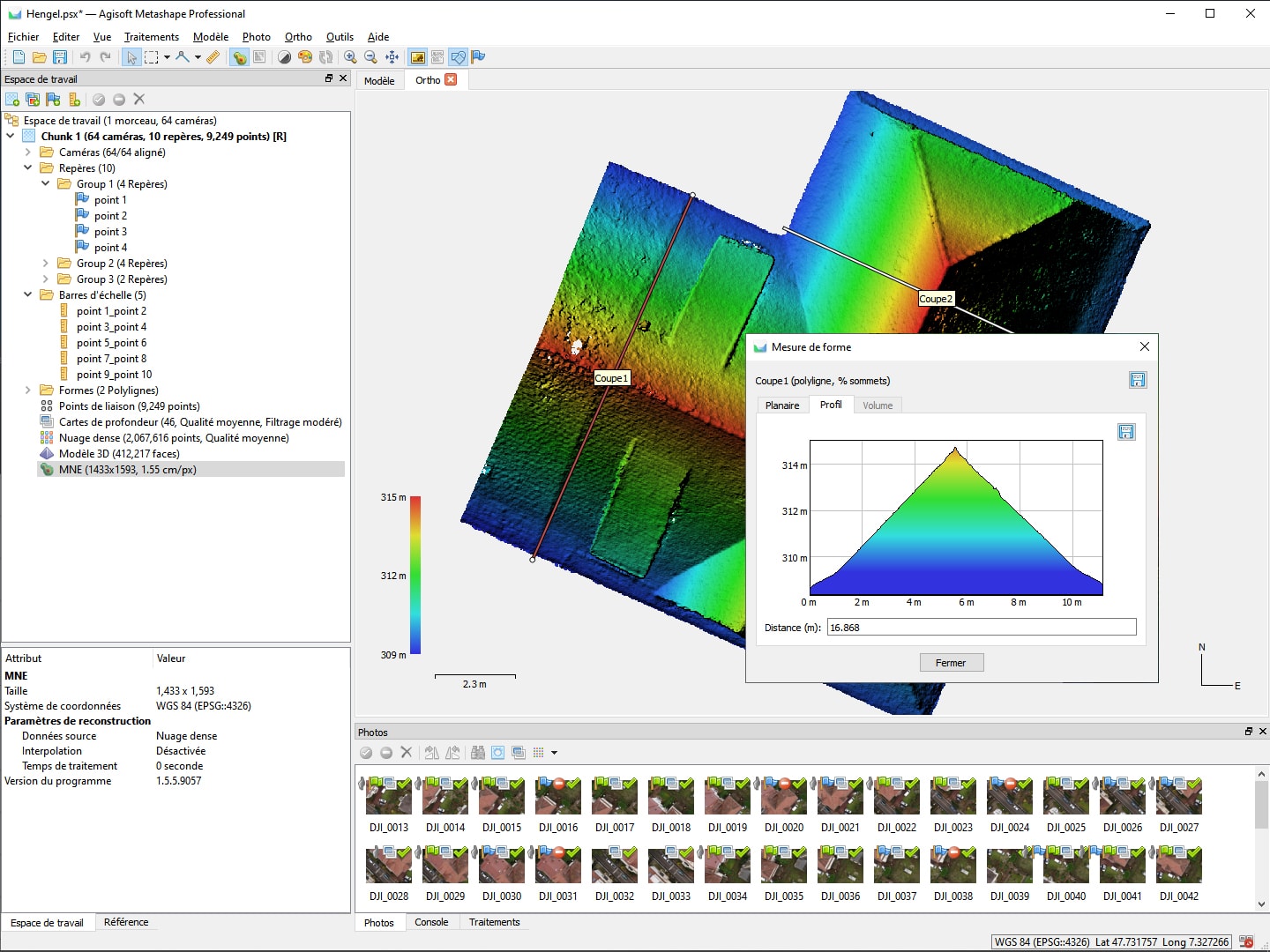The height and width of the screenshot is (952, 1270).
Task: Open the Traitements menu
Action: click(151, 37)
